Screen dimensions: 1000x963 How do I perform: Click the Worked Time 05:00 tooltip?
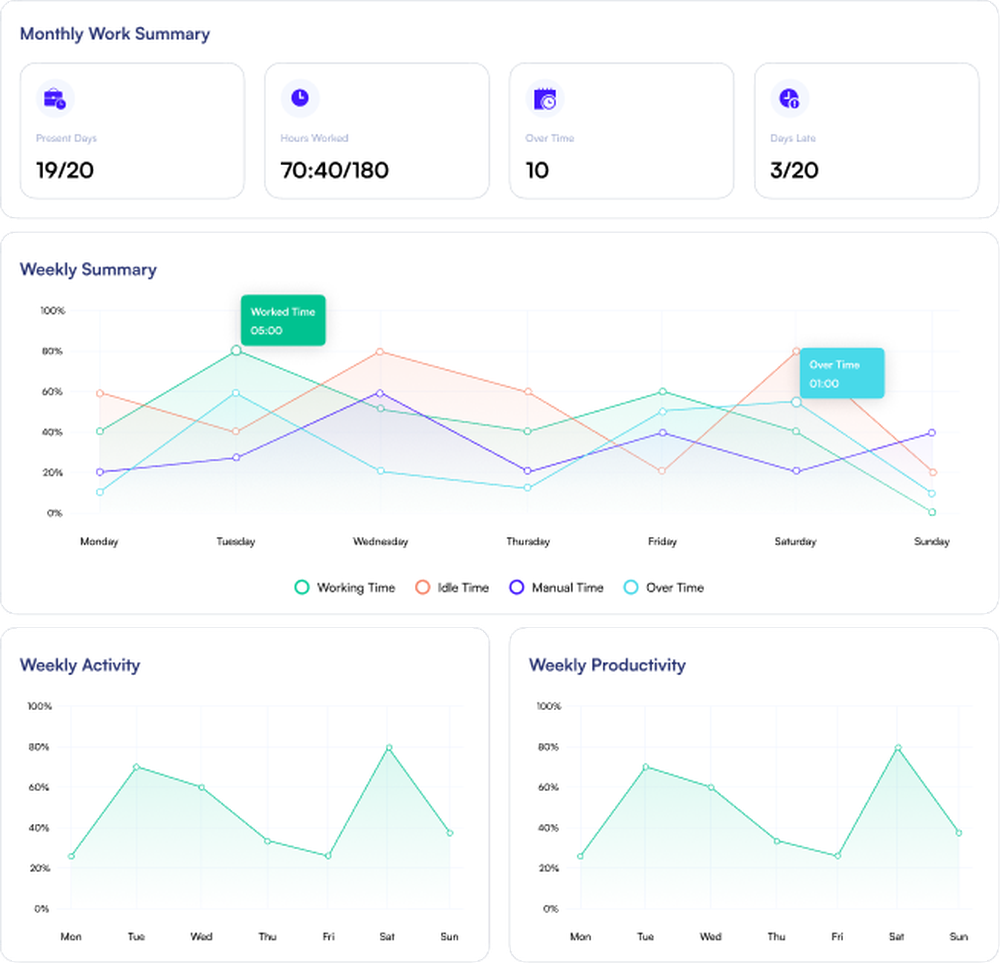(283, 320)
